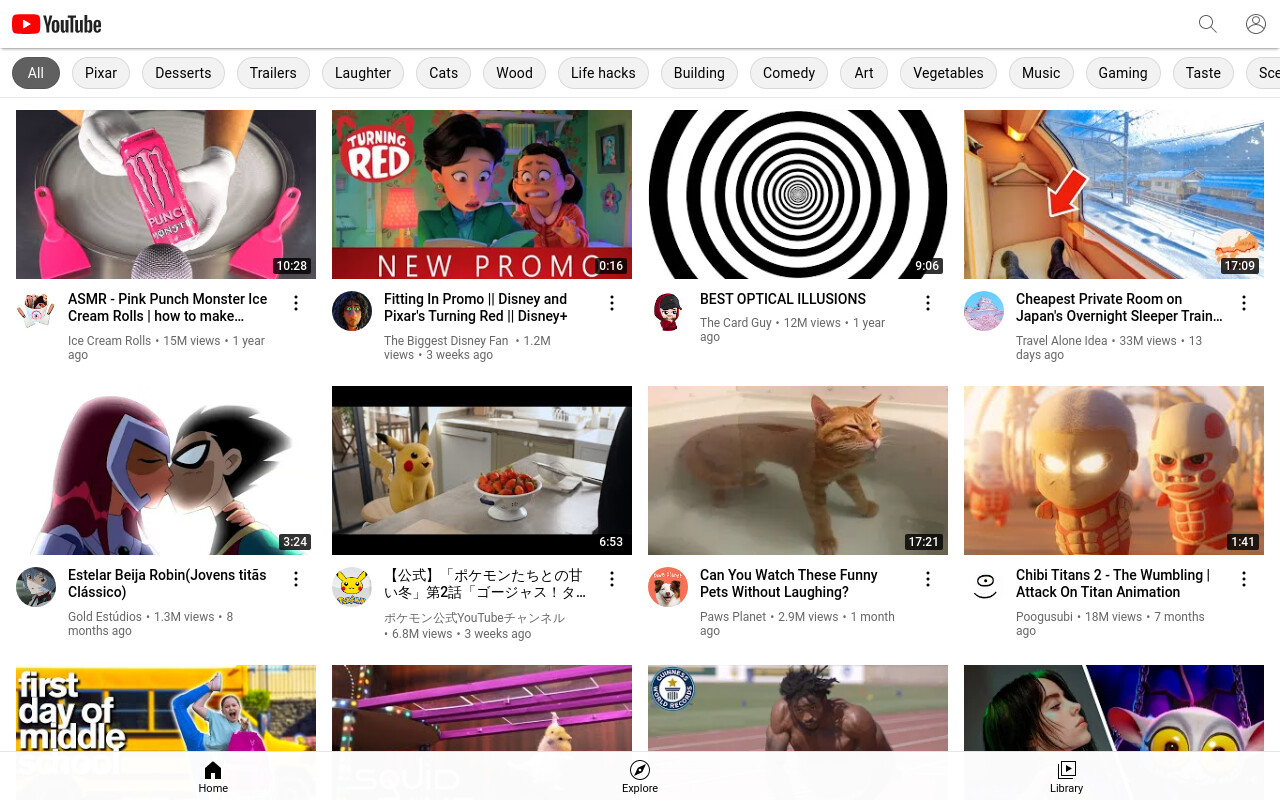
Task: Select the Cats filter chip
Action: click(x=444, y=73)
